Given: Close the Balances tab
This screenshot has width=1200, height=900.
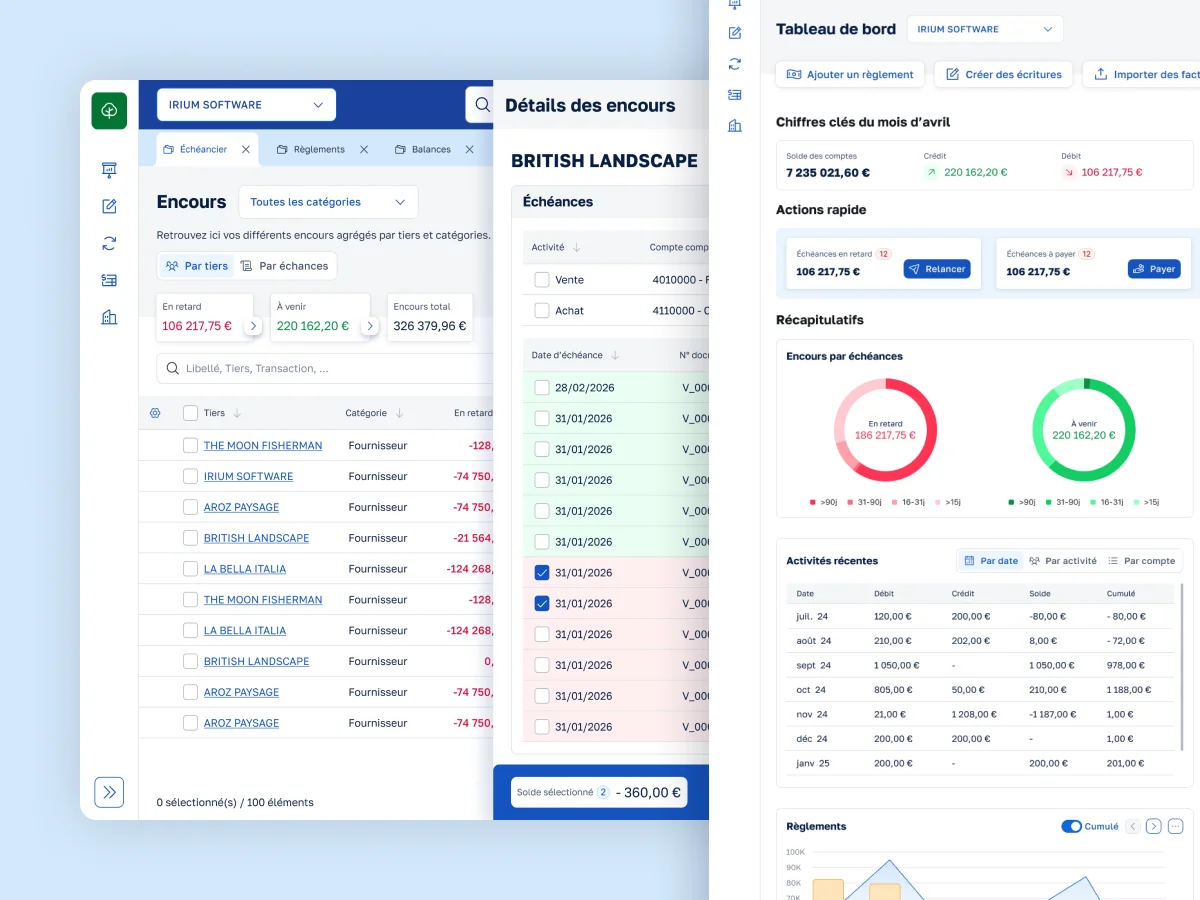Looking at the screenshot, I should click(470, 149).
